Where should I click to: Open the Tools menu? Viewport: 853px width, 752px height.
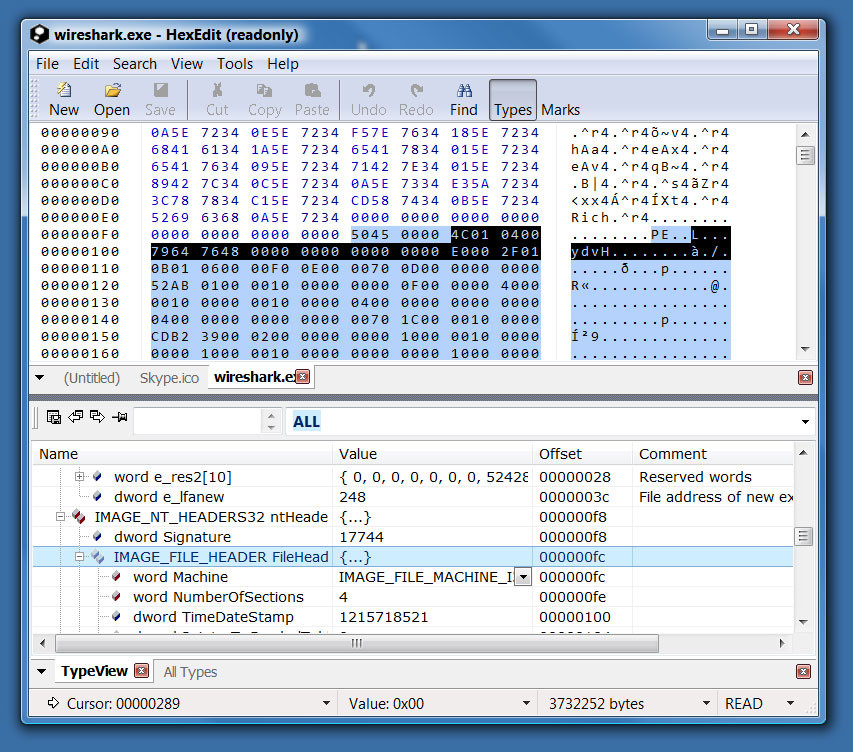[x=235, y=64]
